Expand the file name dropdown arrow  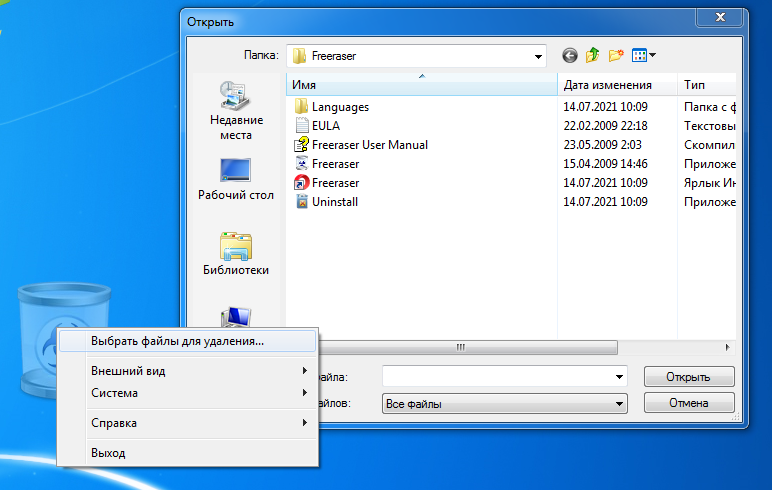[x=619, y=377]
